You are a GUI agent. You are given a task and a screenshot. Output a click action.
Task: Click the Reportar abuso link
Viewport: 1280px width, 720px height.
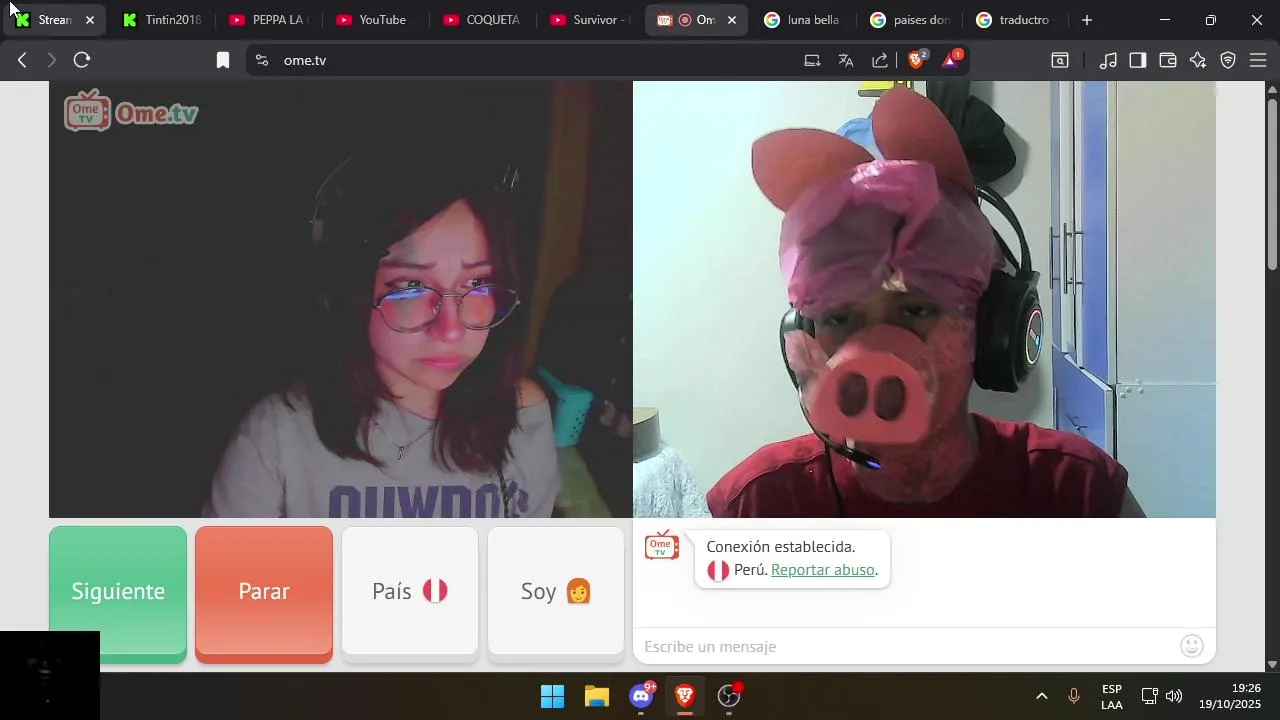click(823, 570)
